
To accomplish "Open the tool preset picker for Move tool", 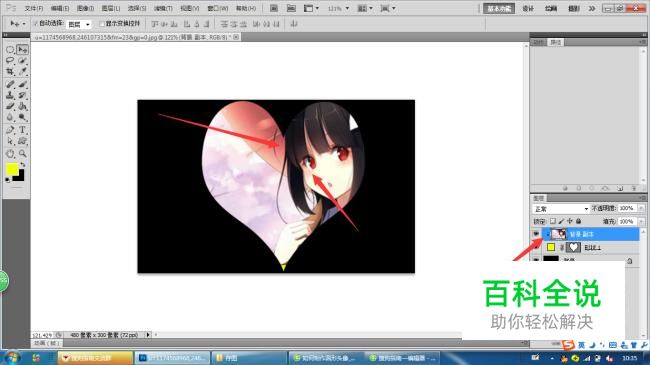I will pos(17,24).
